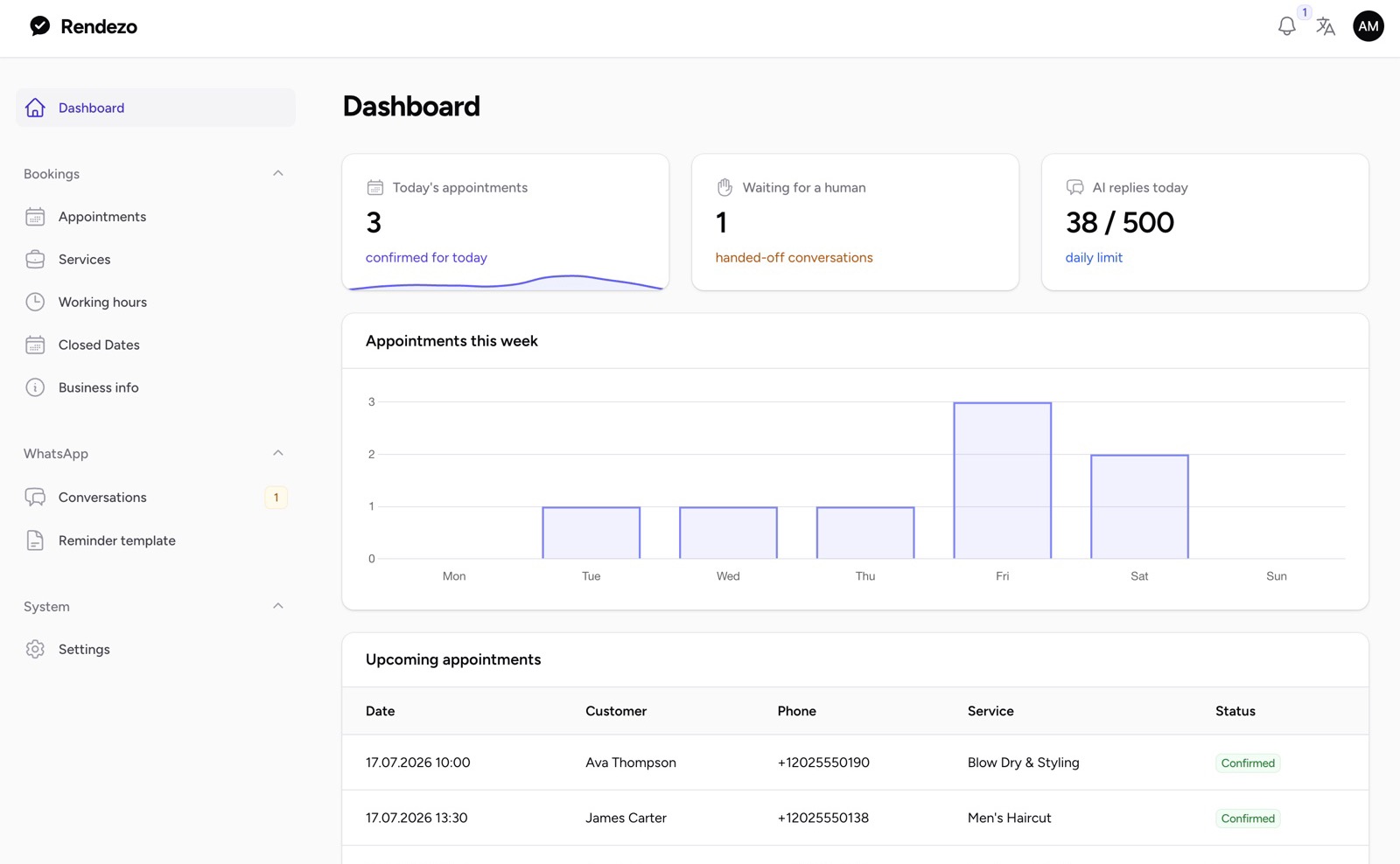The height and width of the screenshot is (864, 1400).
Task: Click the Appointments calendar icon in sidebar
Action: pos(35,217)
